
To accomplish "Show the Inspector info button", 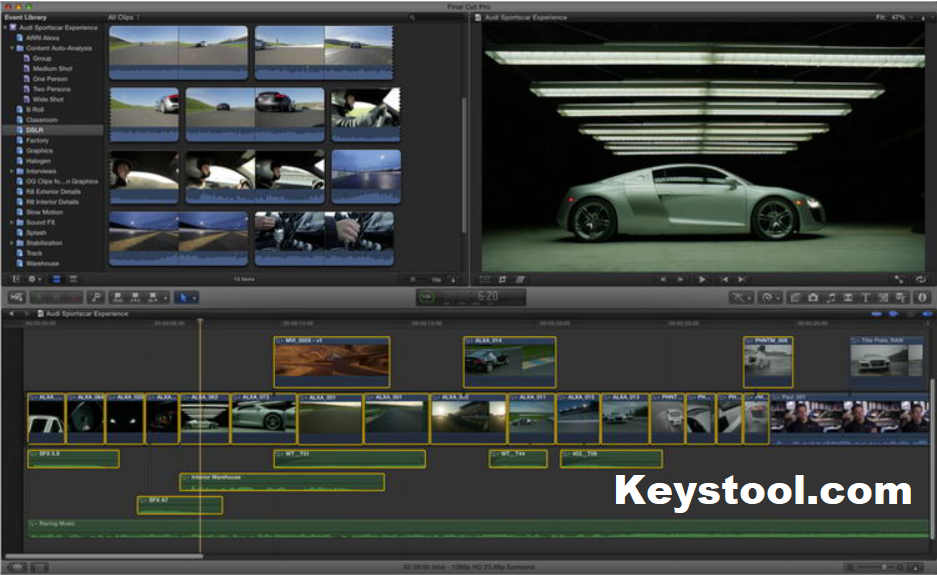I will [922, 297].
